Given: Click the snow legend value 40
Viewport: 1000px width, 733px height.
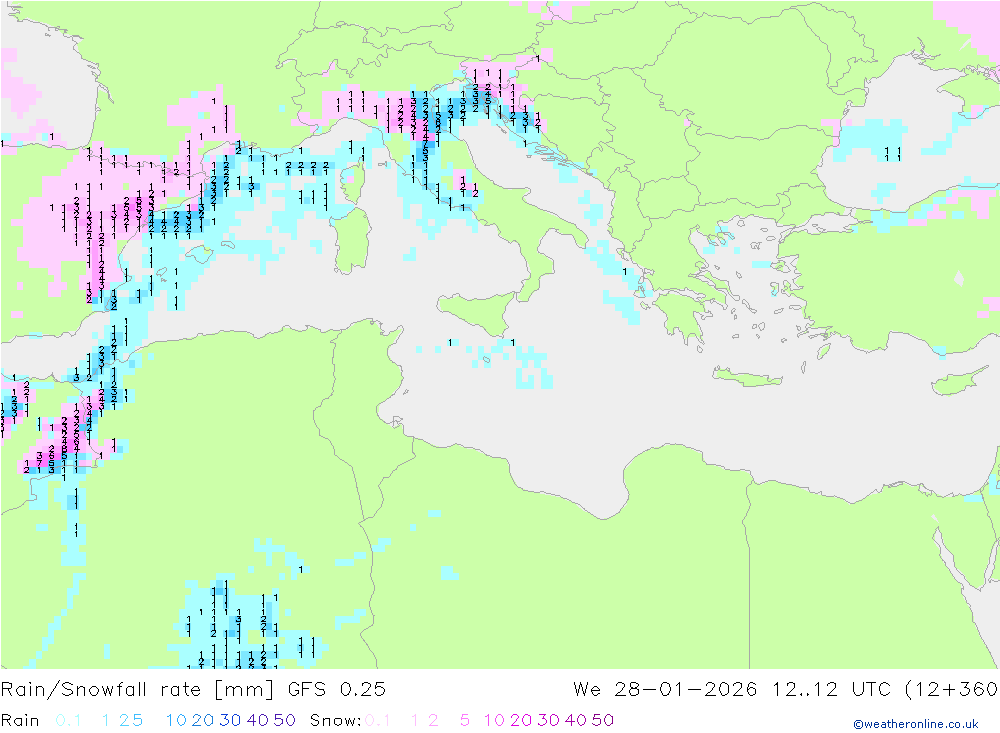Looking at the screenshot, I should 576,720.
